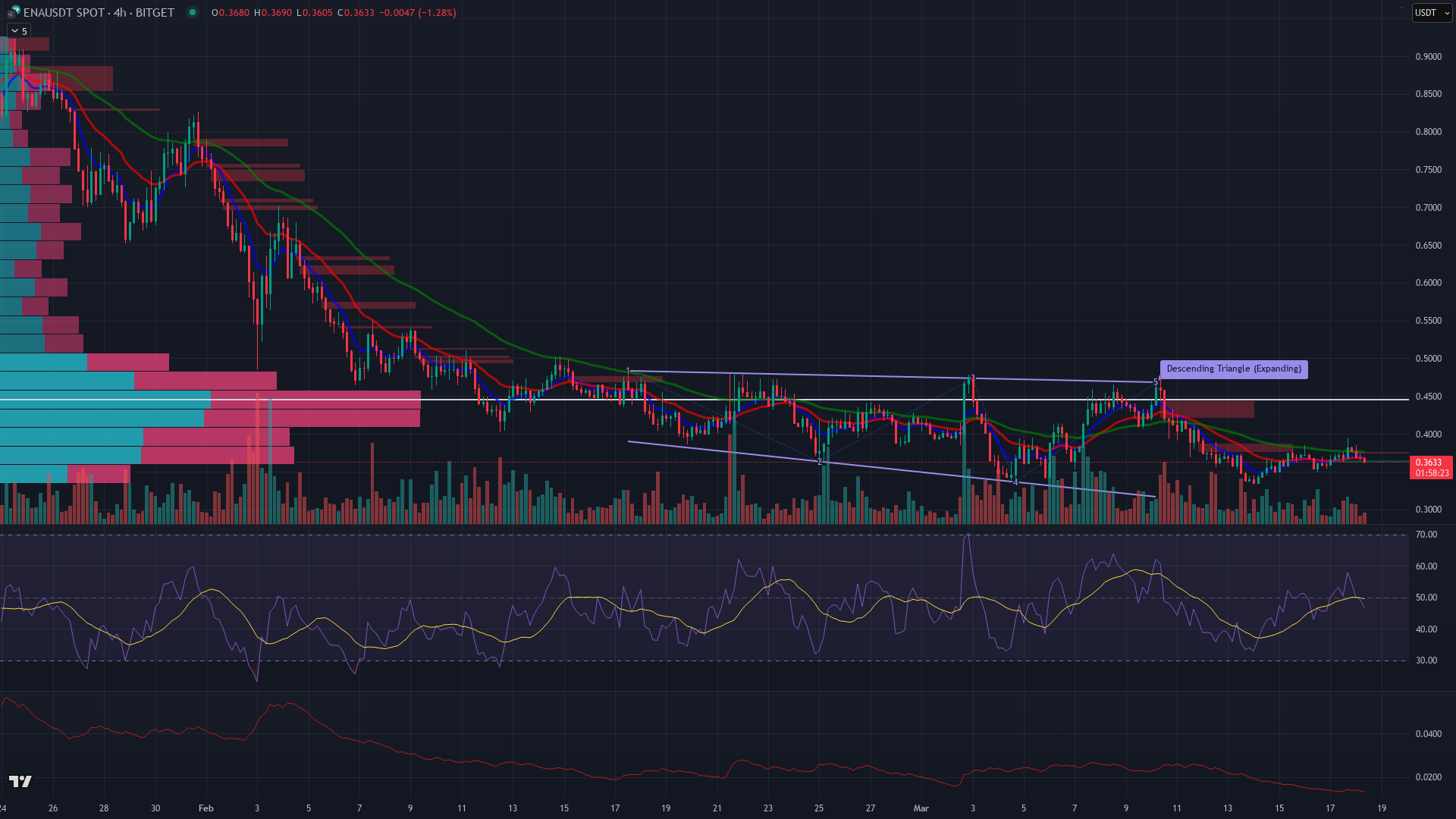
Task: Click the close value C0.3633 in legend
Action: (x=355, y=12)
